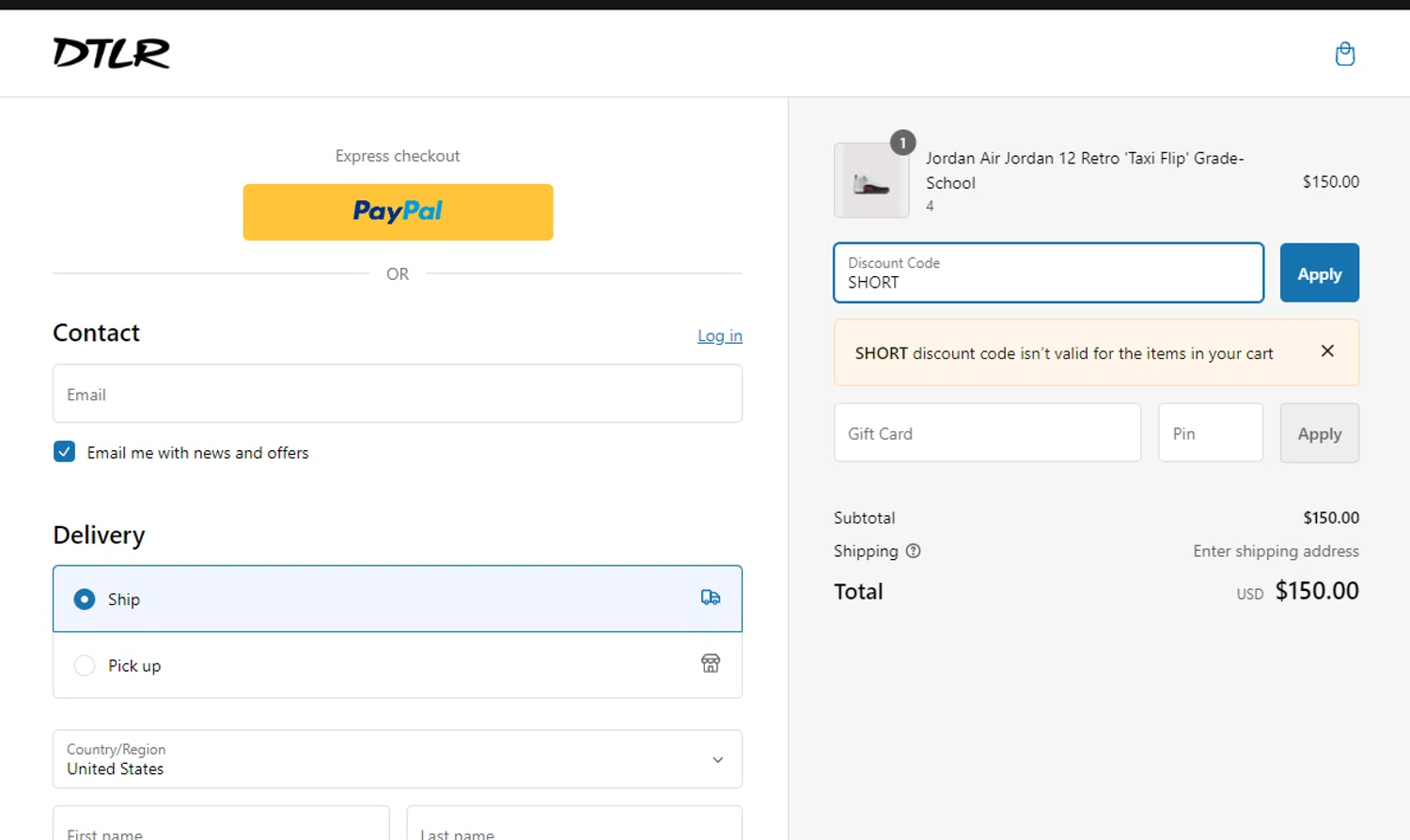
Task: Focus the Email input field
Action: (x=398, y=394)
